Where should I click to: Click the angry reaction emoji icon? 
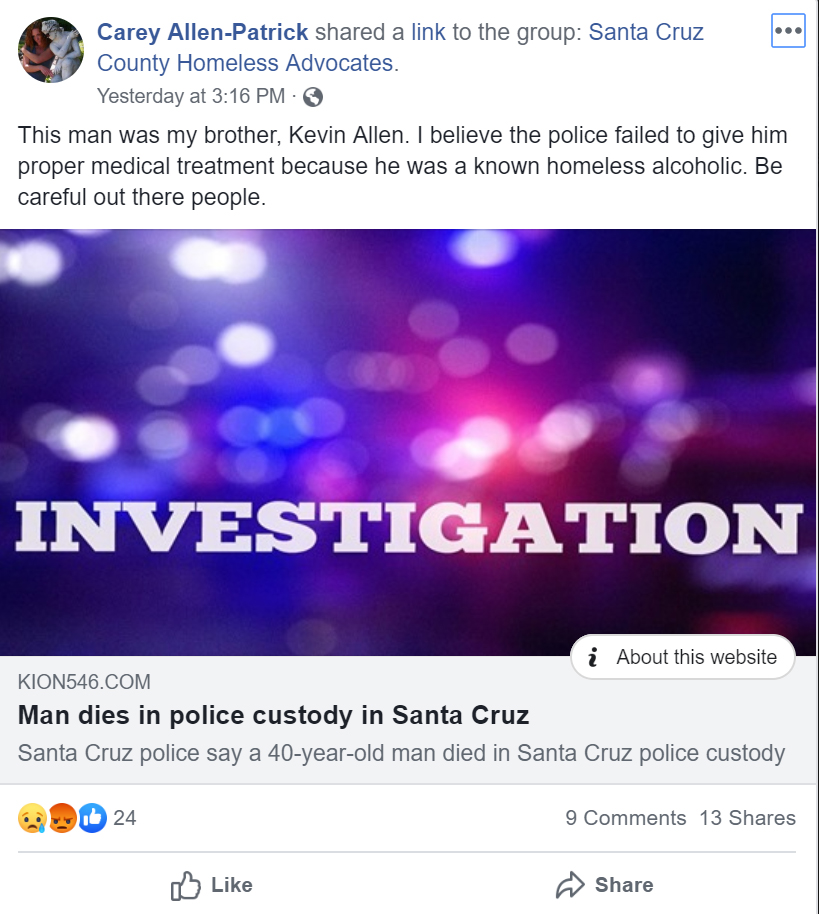62,819
